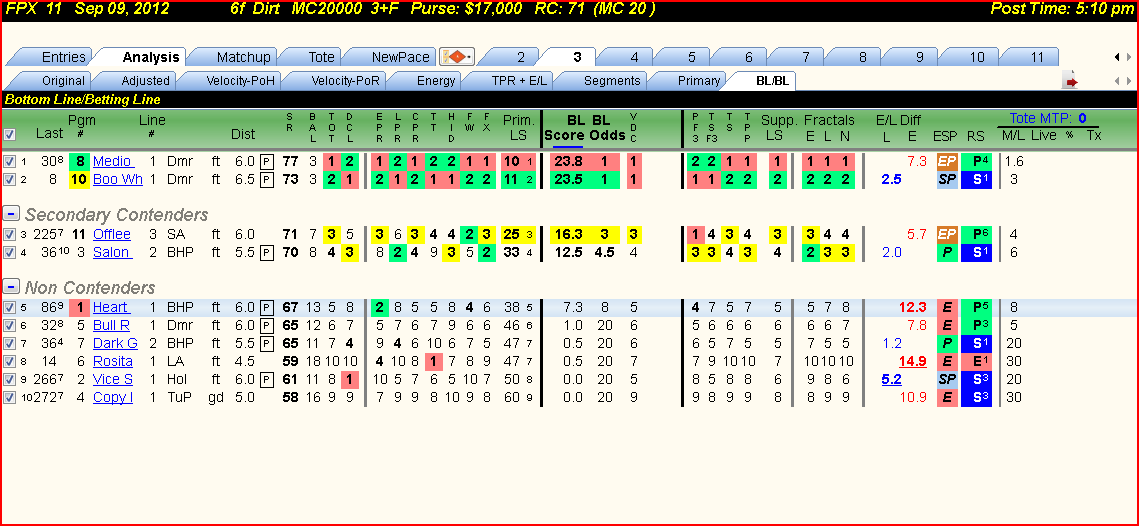Click the right arrow in the analysis sub-tab row
The width and height of the screenshot is (1139, 526).
pos(1128,81)
